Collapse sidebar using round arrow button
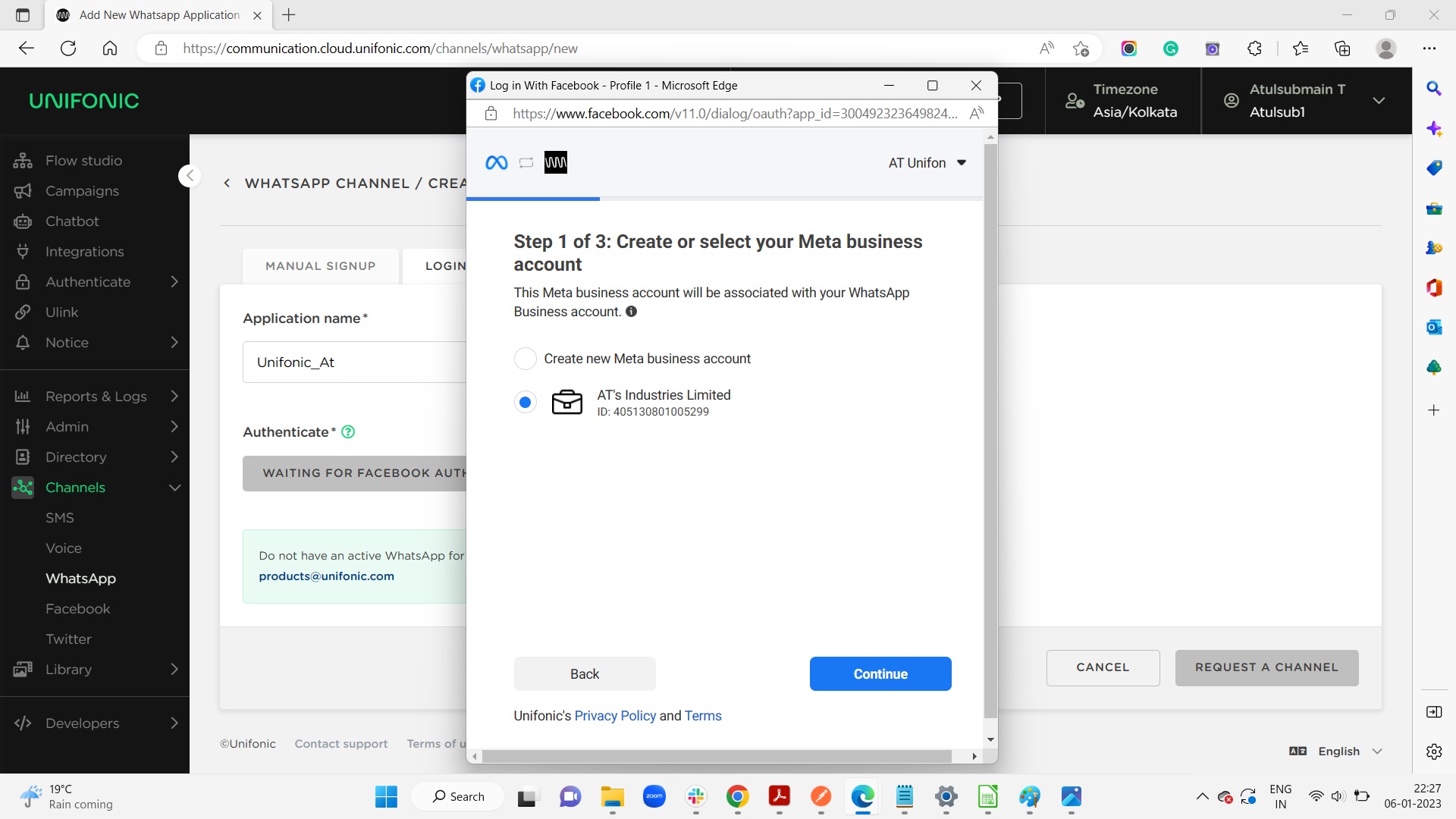Viewport: 1456px width, 819px height. point(190,176)
